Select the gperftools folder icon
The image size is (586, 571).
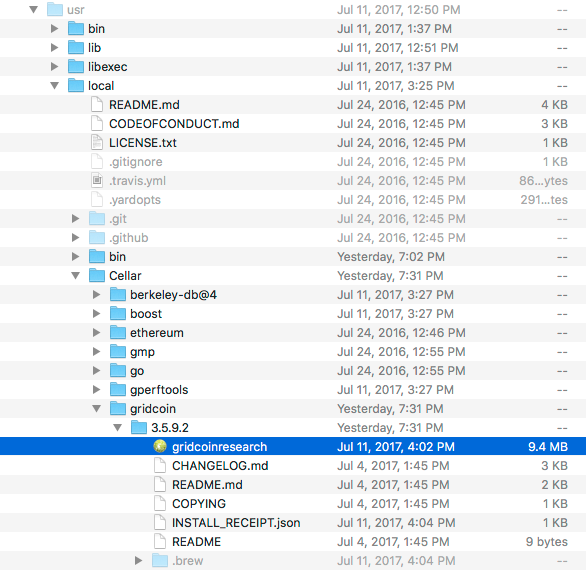(118, 390)
